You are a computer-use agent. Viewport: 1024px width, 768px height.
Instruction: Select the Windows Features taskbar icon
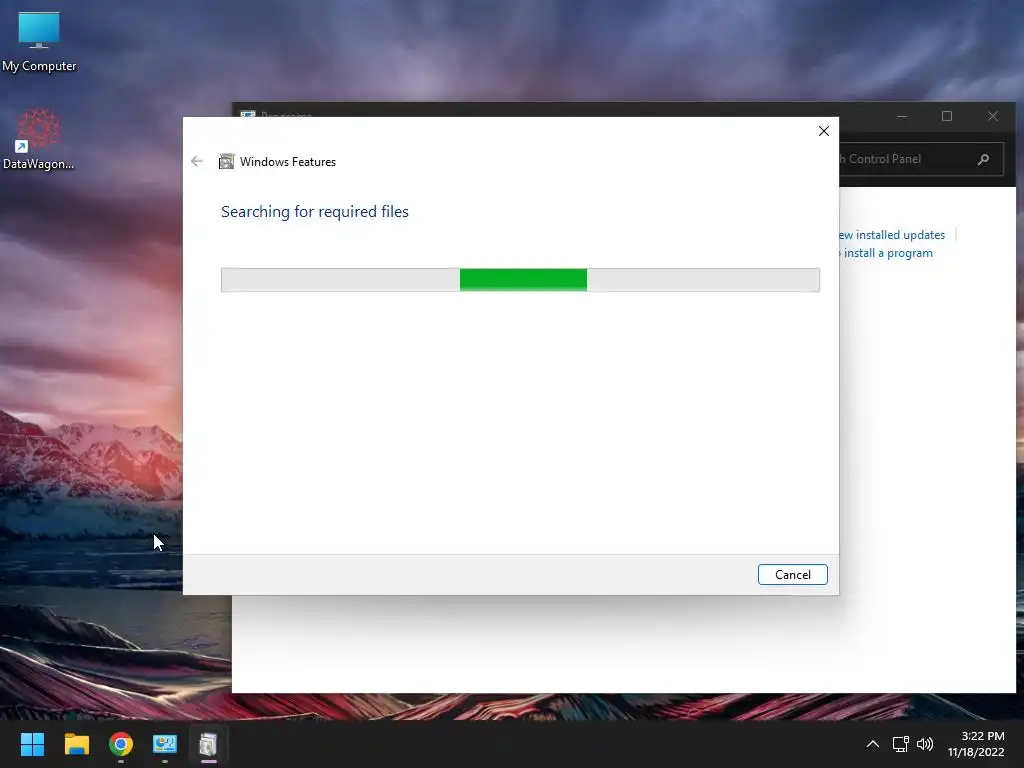click(x=208, y=744)
